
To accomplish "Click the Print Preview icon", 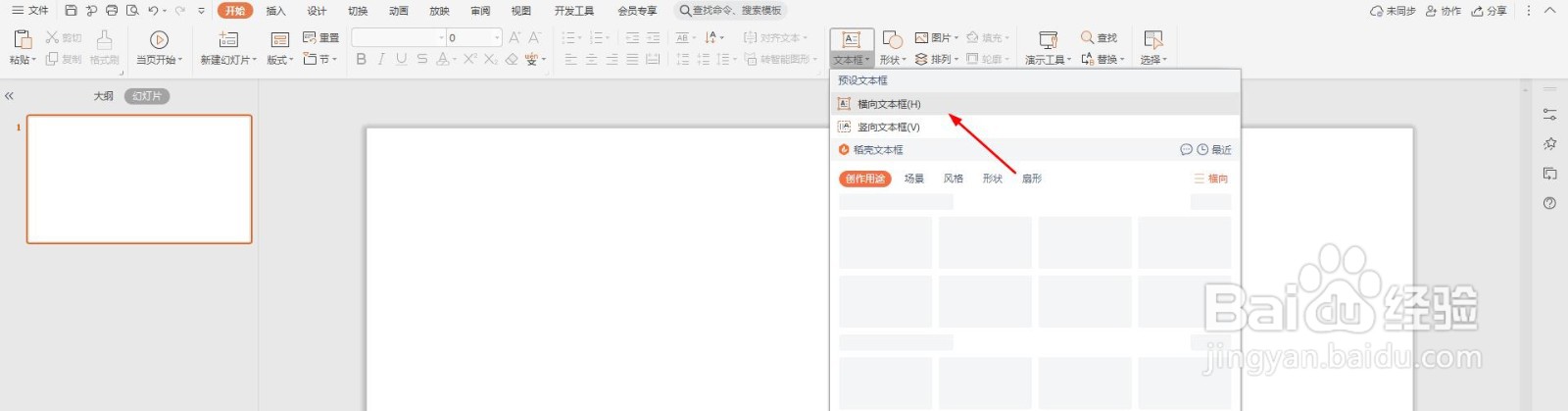I will pyautogui.click(x=132, y=11).
